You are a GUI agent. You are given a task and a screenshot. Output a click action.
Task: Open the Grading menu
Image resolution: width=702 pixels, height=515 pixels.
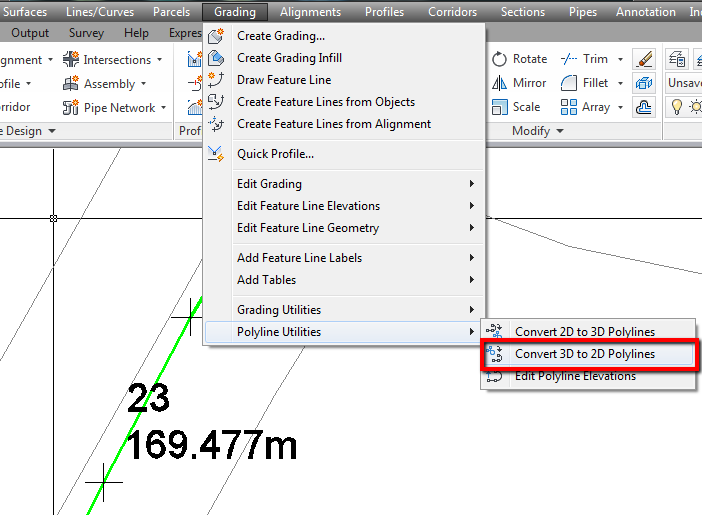235,12
